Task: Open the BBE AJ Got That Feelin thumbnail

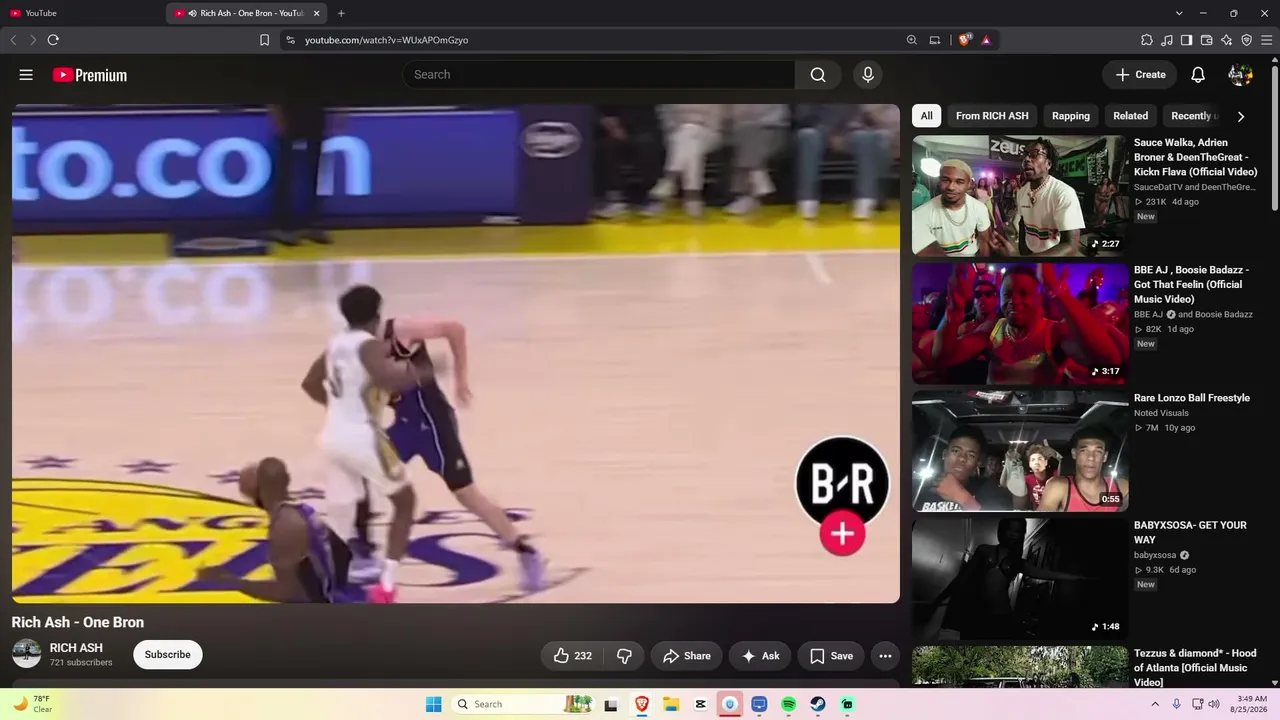Action: pos(1020,324)
